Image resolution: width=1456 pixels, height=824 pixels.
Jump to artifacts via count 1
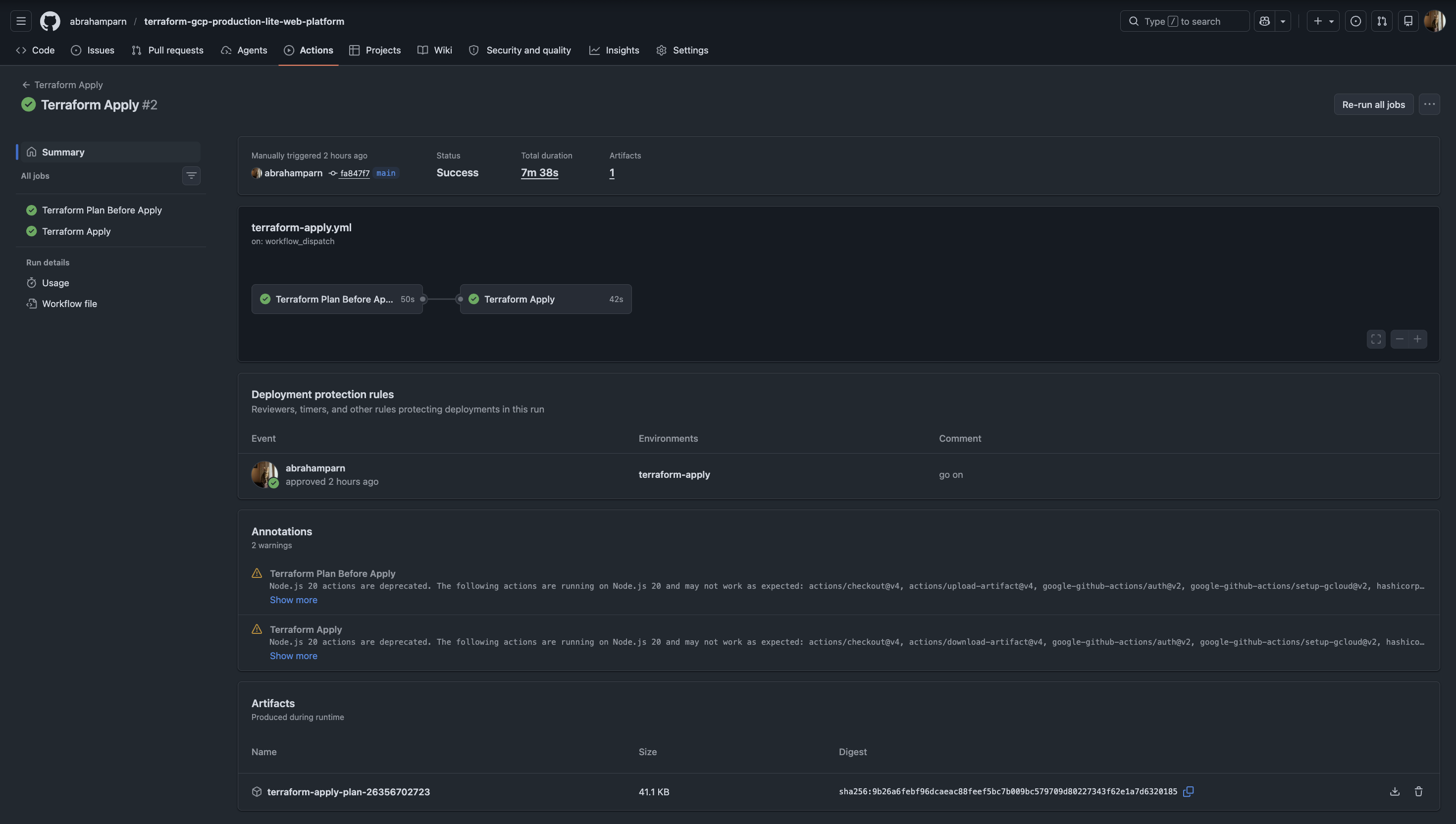coord(612,173)
